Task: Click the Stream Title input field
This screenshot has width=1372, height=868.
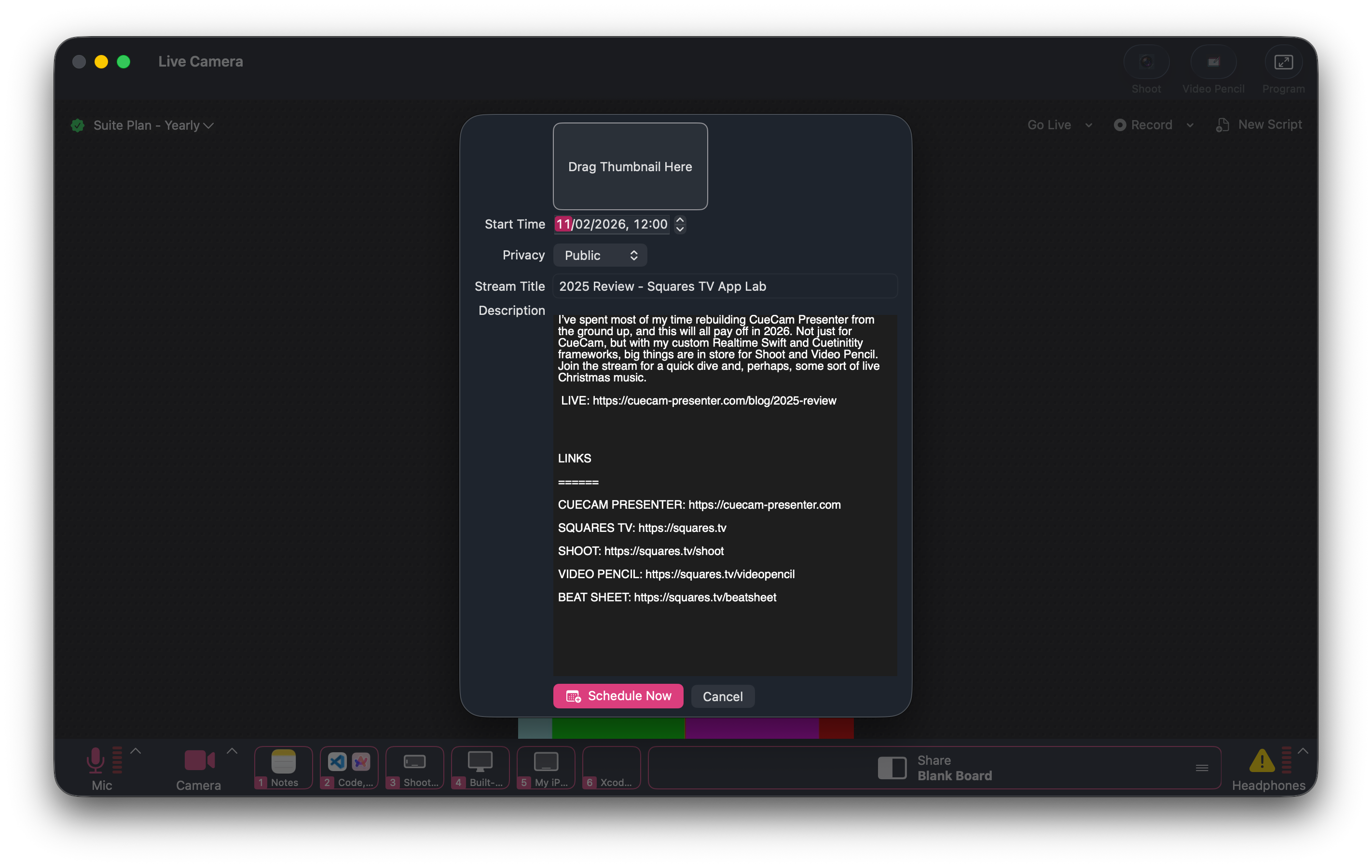Action: coord(724,286)
